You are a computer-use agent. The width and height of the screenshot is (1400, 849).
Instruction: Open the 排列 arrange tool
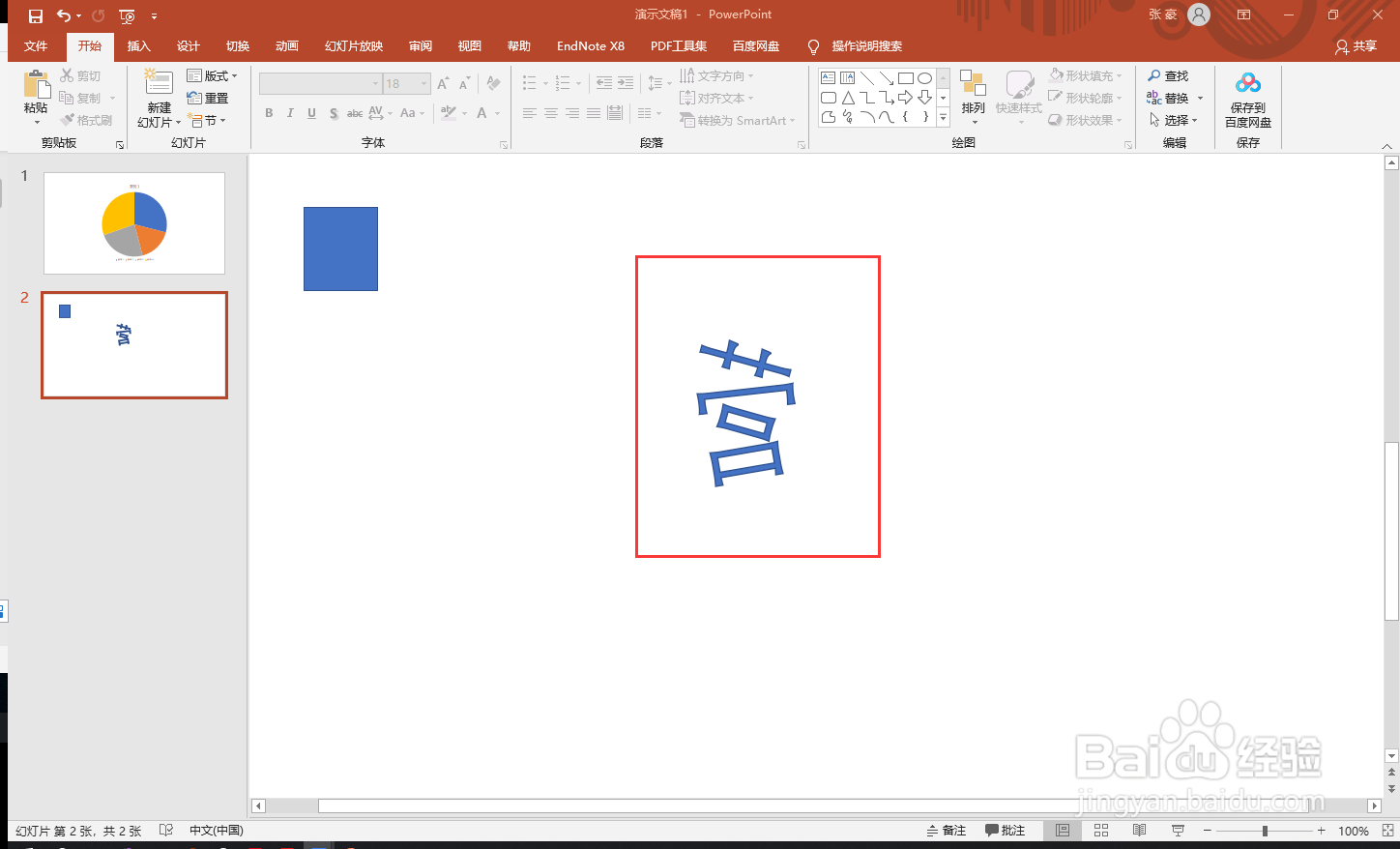(973, 97)
